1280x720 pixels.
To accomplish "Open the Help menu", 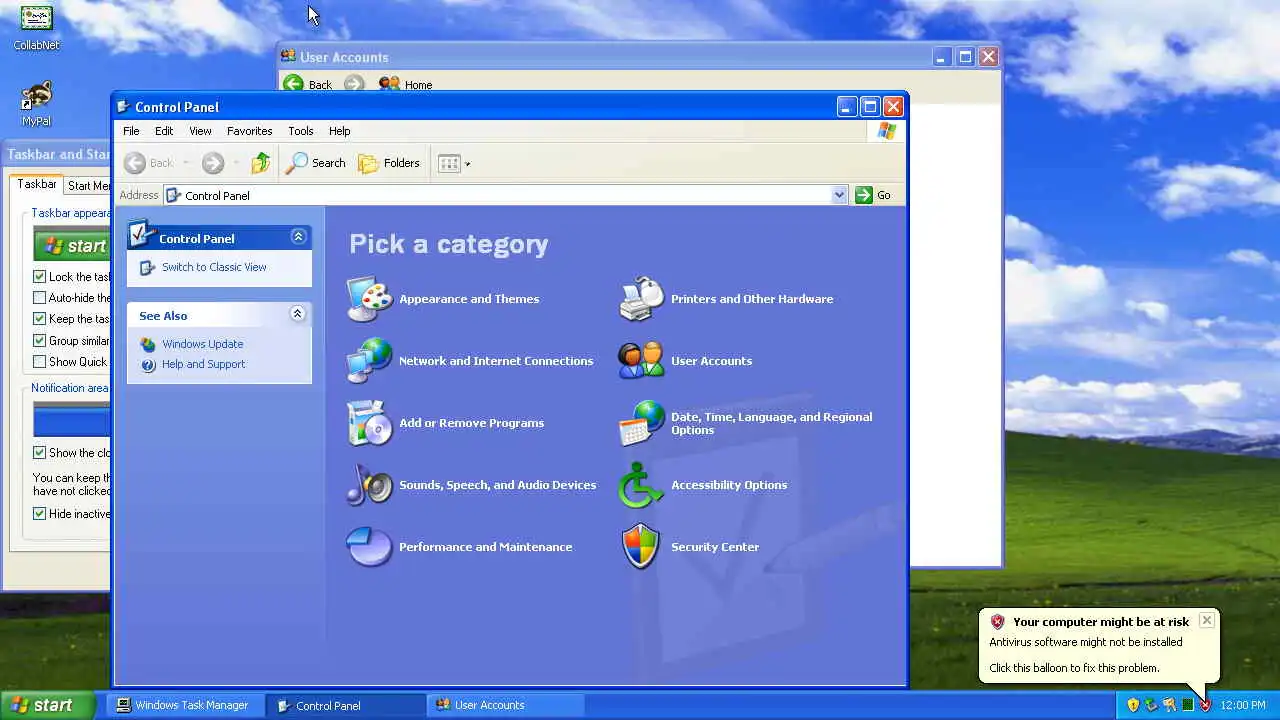I will (x=340, y=131).
